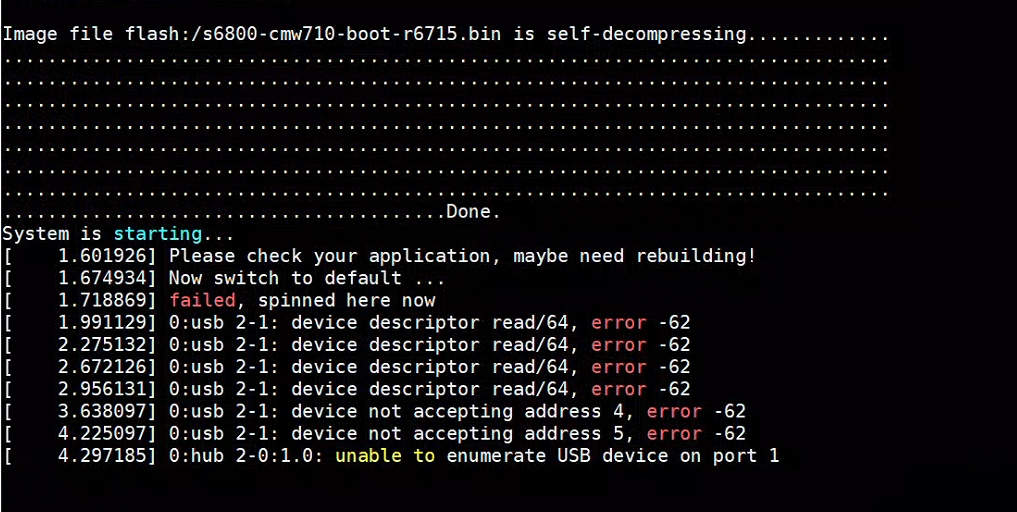This screenshot has width=1017, height=512.
Task: Click the red "failed" word
Action: (x=202, y=300)
